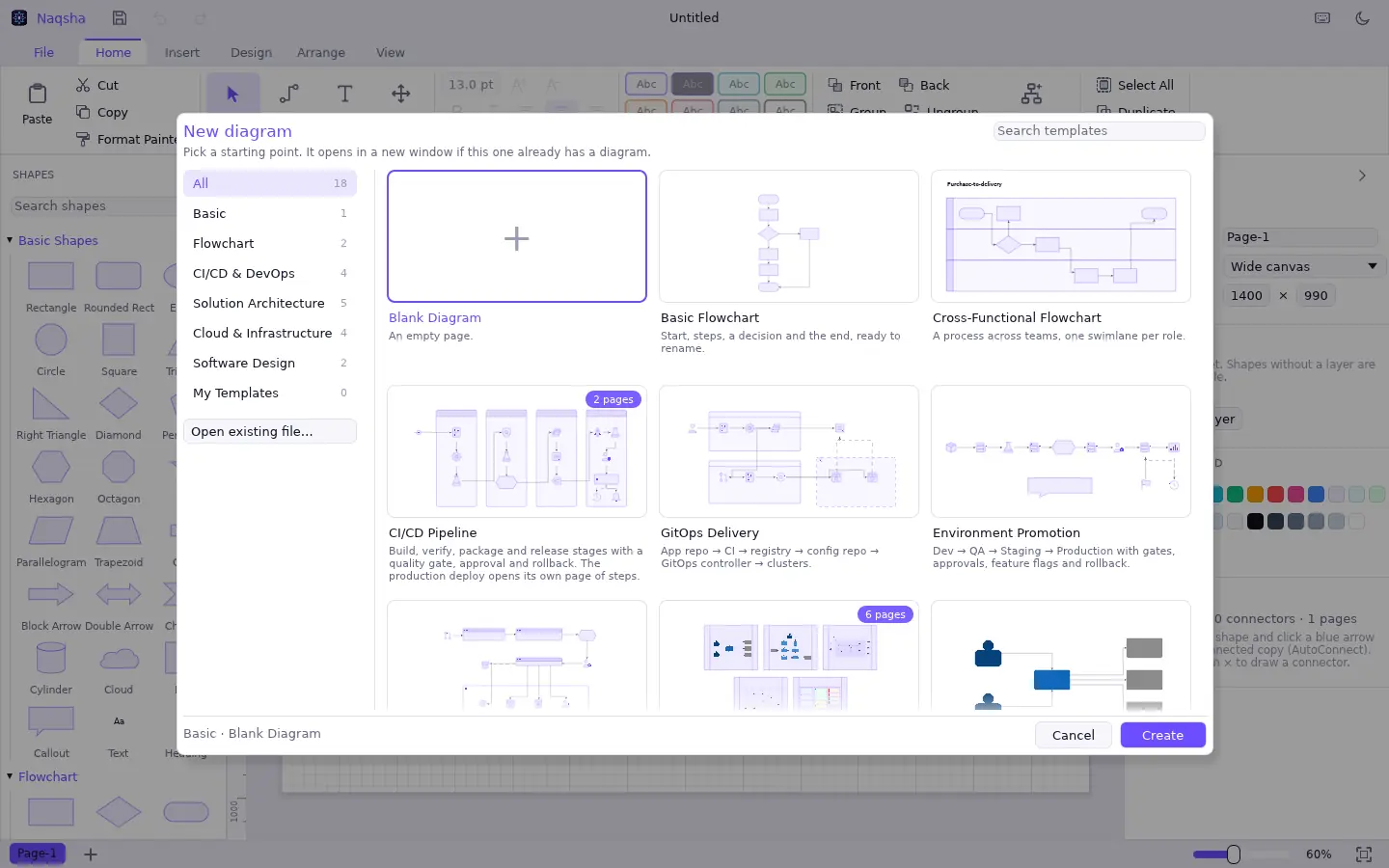The height and width of the screenshot is (868, 1389).
Task: Insert the Hexagon shape
Action: pos(51,467)
